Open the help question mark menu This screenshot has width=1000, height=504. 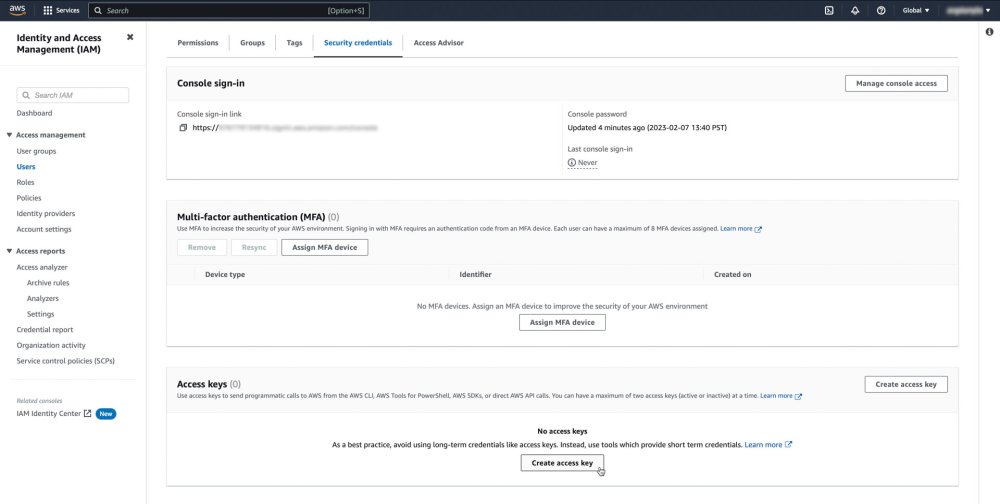(881, 10)
